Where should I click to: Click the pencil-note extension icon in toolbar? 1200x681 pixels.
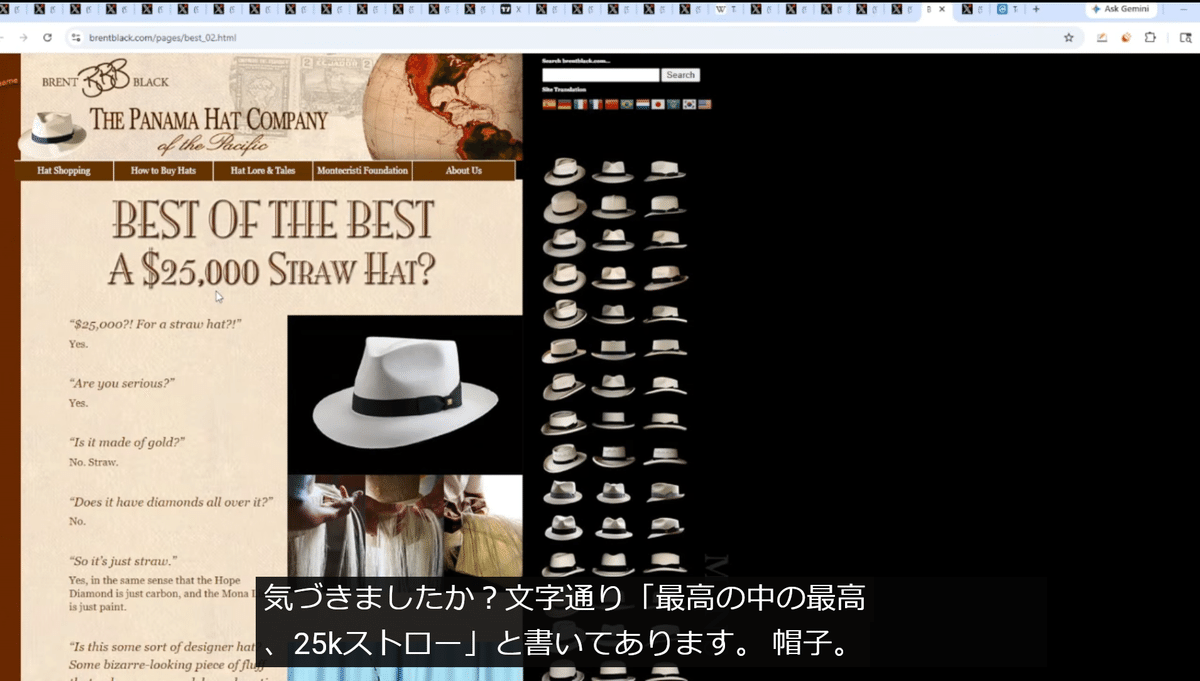click(x=1102, y=37)
